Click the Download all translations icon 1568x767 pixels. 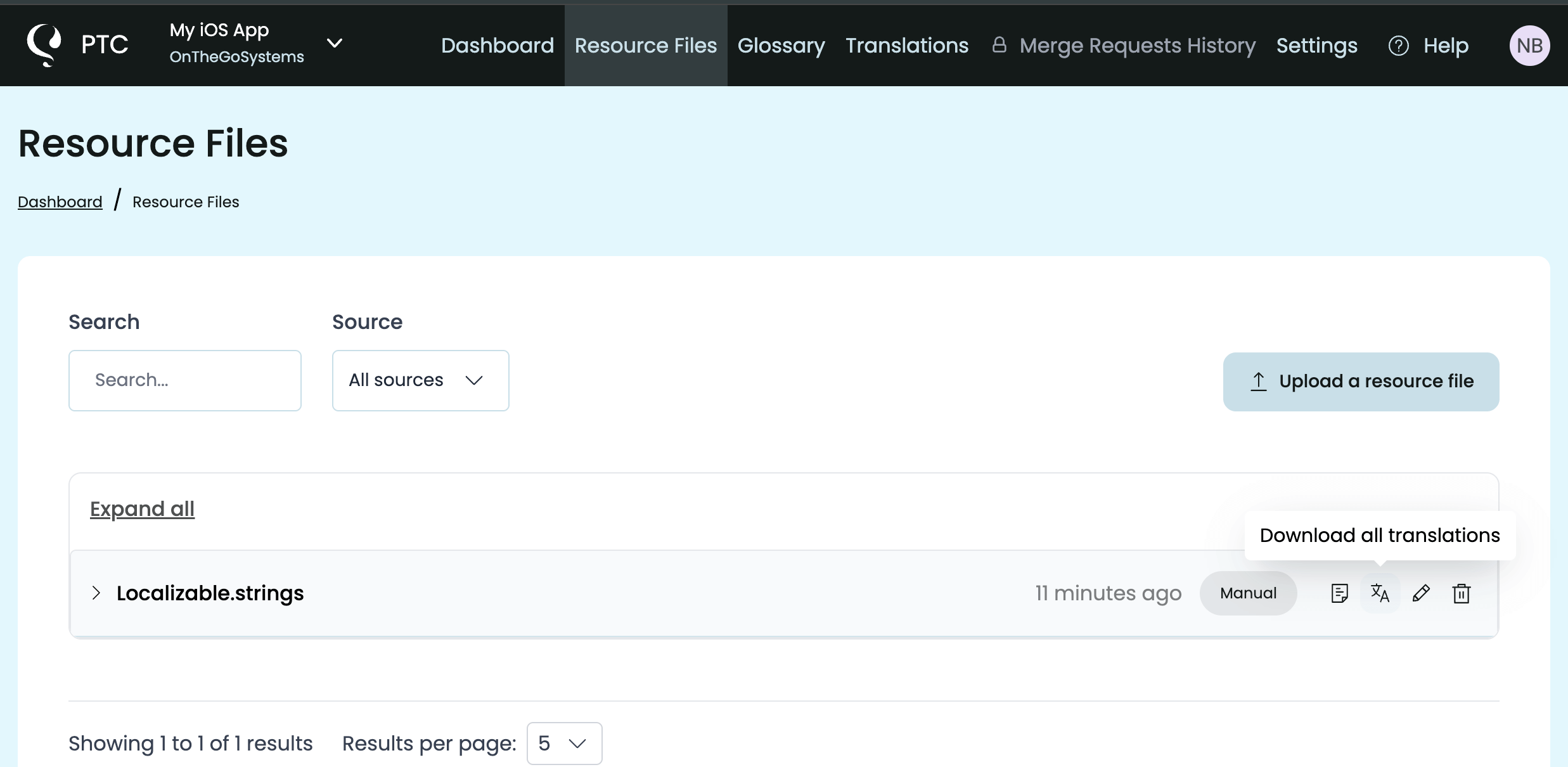[x=1380, y=593]
